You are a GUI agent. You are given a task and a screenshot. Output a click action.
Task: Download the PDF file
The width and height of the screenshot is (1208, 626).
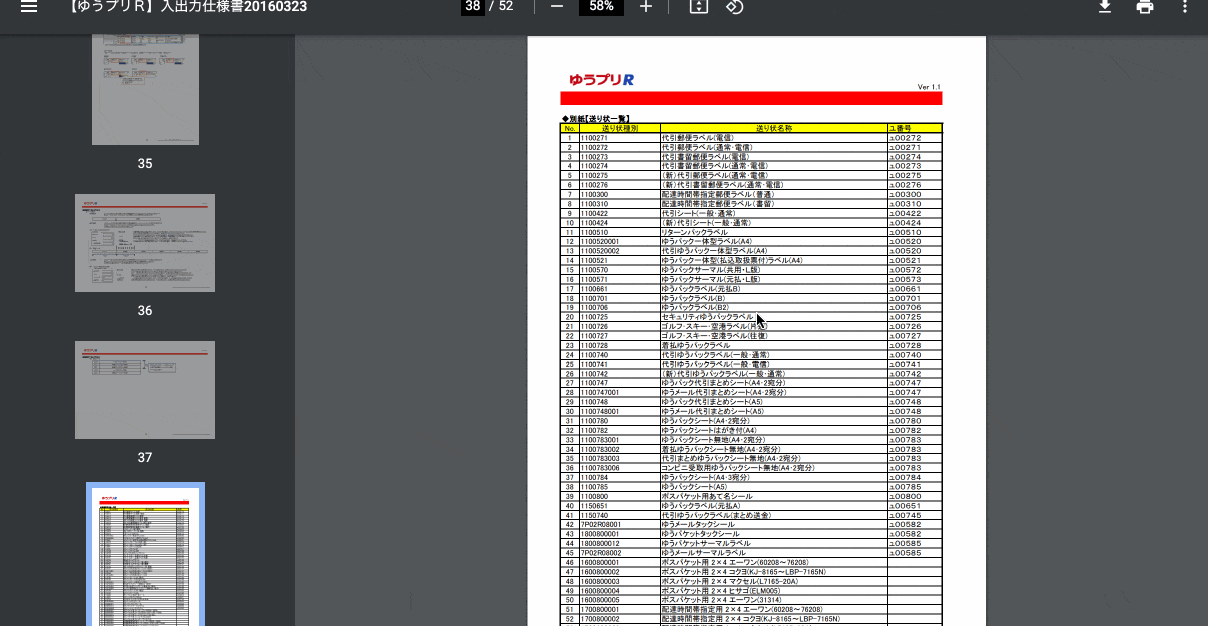[1105, 7]
